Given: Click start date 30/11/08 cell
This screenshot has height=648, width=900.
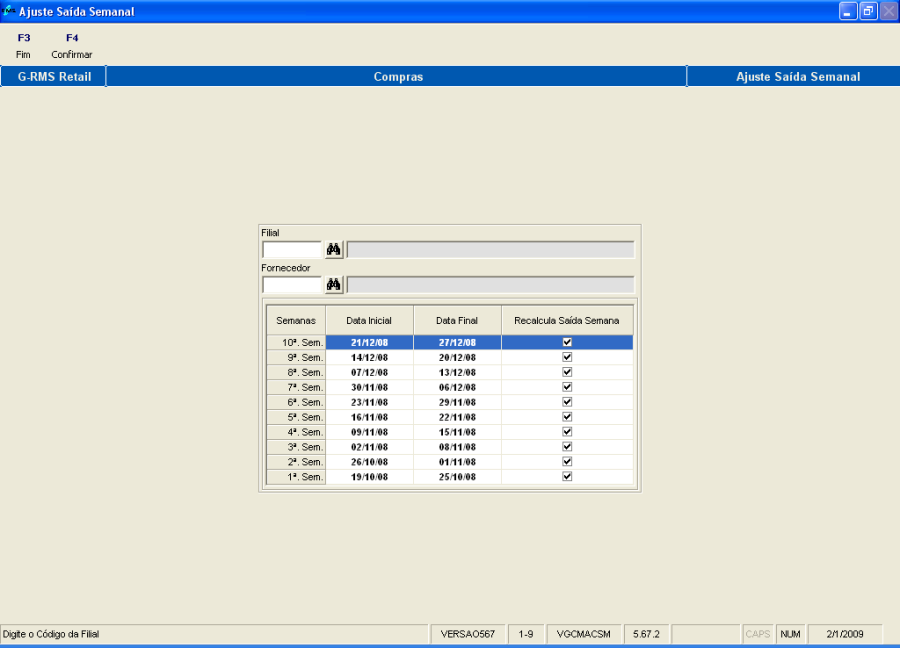Looking at the screenshot, I should 370,387.
